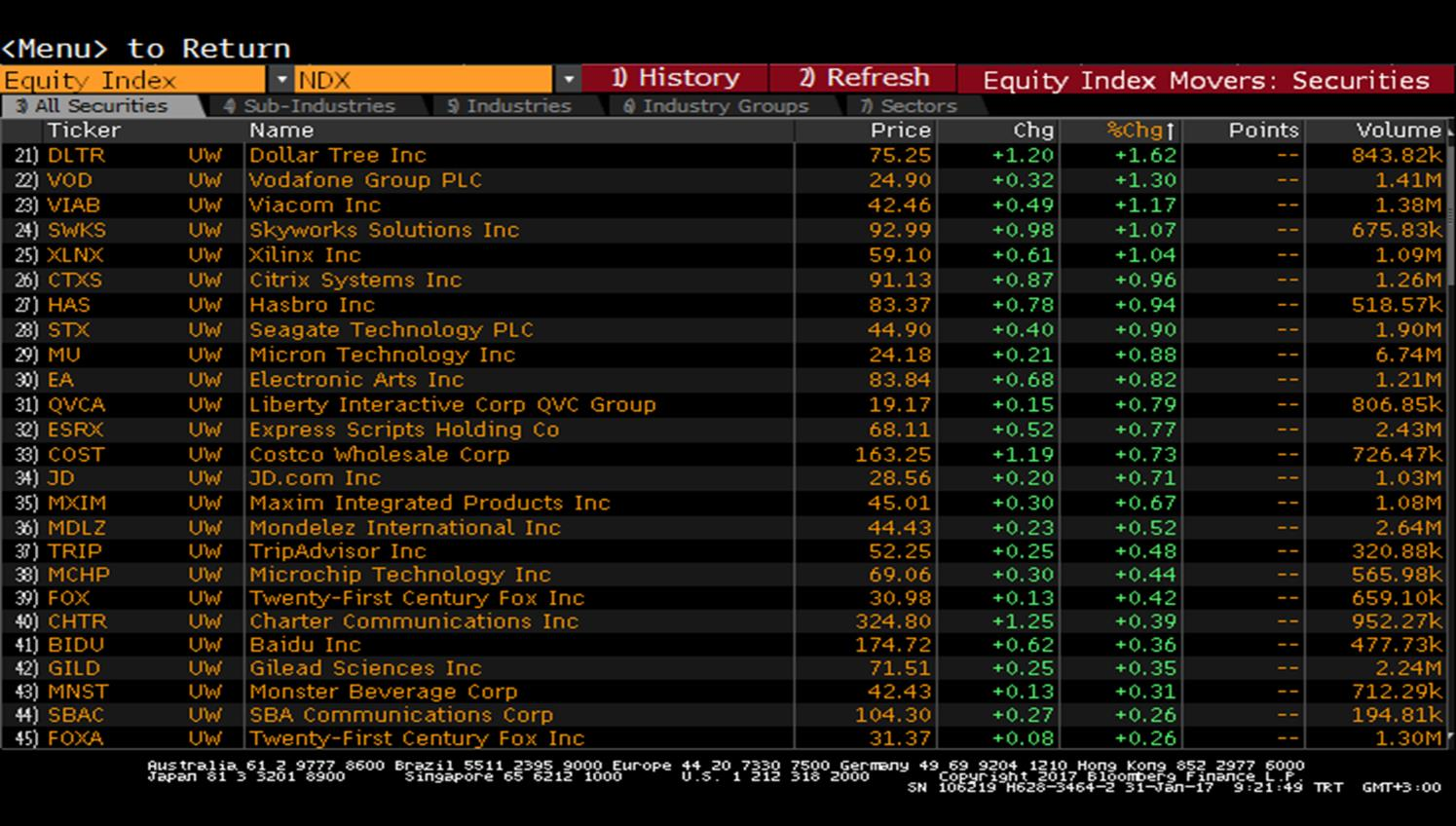Click the QVCA ticker

click(76, 405)
